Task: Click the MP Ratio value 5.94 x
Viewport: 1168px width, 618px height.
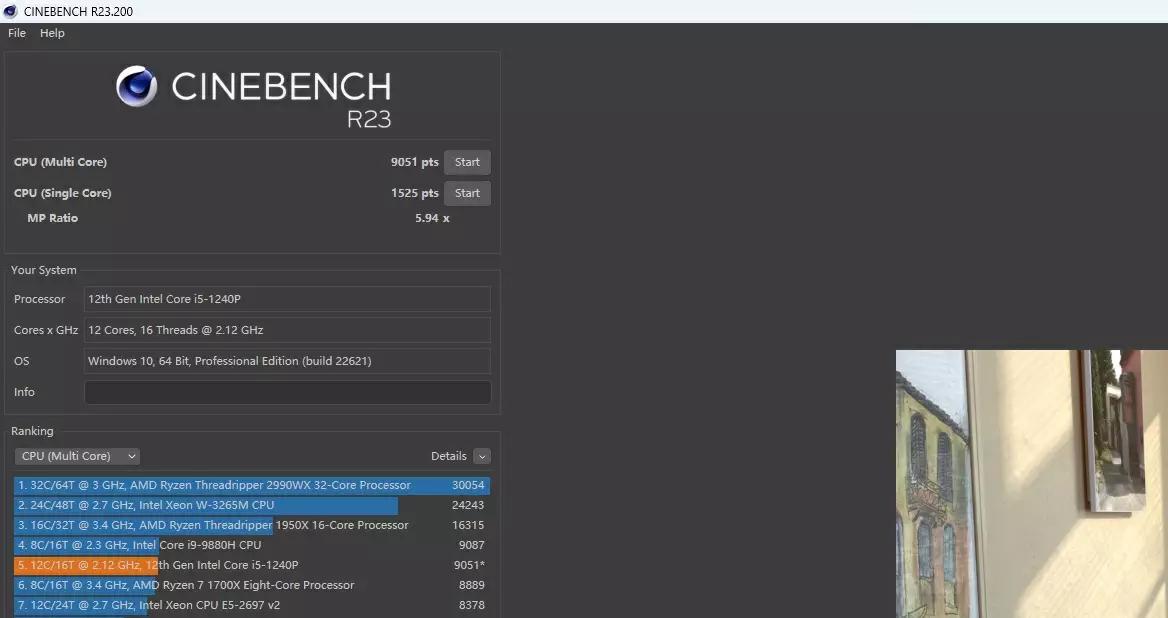Action: [x=432, y=218]
